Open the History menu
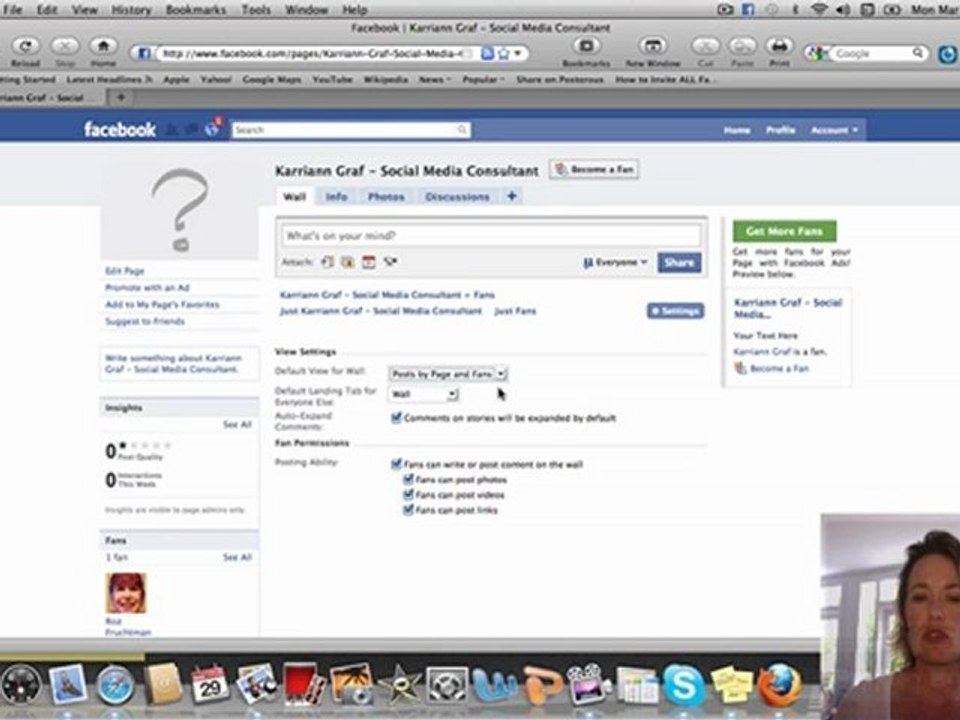Viewport: 960px width, 720px height. (131, 10)
